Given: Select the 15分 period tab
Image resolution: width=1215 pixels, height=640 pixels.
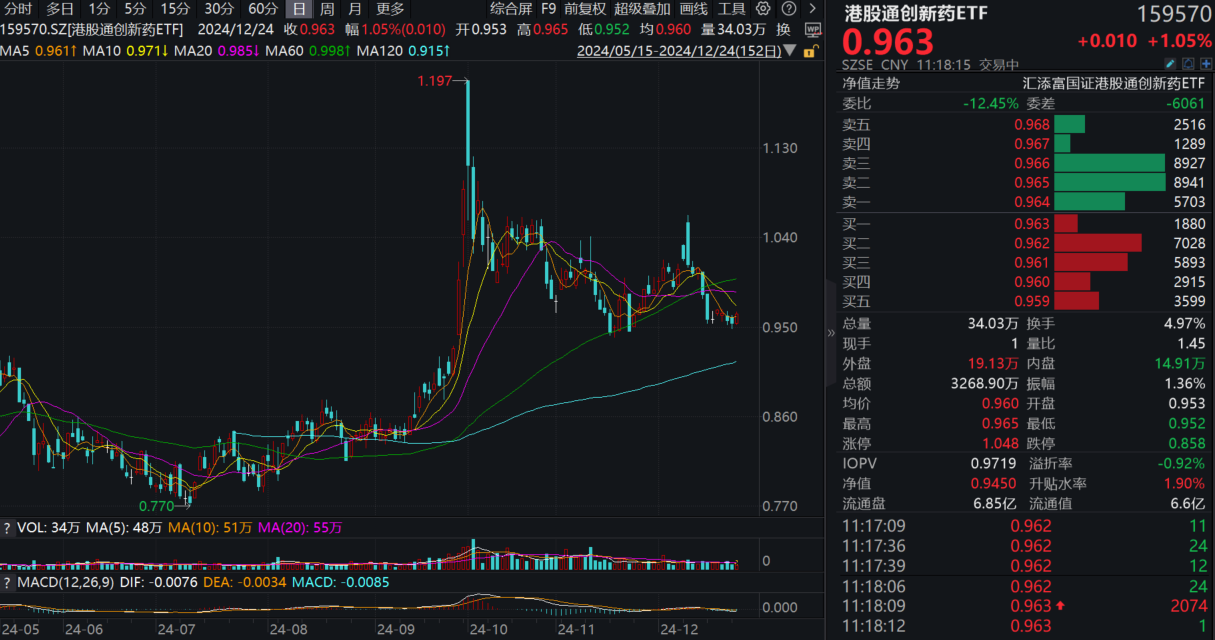Looking at the screenshot, I should pyautogui.click(x=175, y=9).
